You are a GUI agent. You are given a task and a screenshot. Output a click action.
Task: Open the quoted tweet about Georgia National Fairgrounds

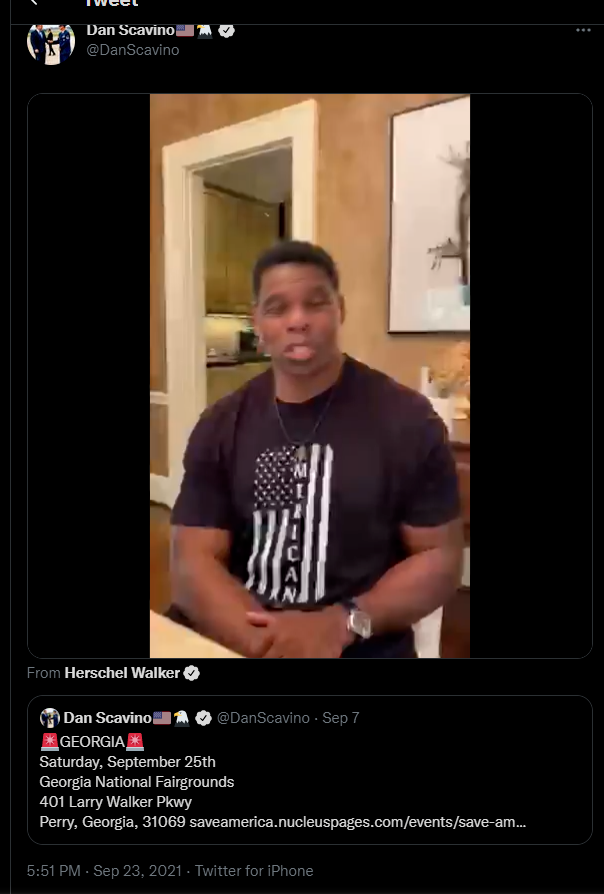coord(310,770)
